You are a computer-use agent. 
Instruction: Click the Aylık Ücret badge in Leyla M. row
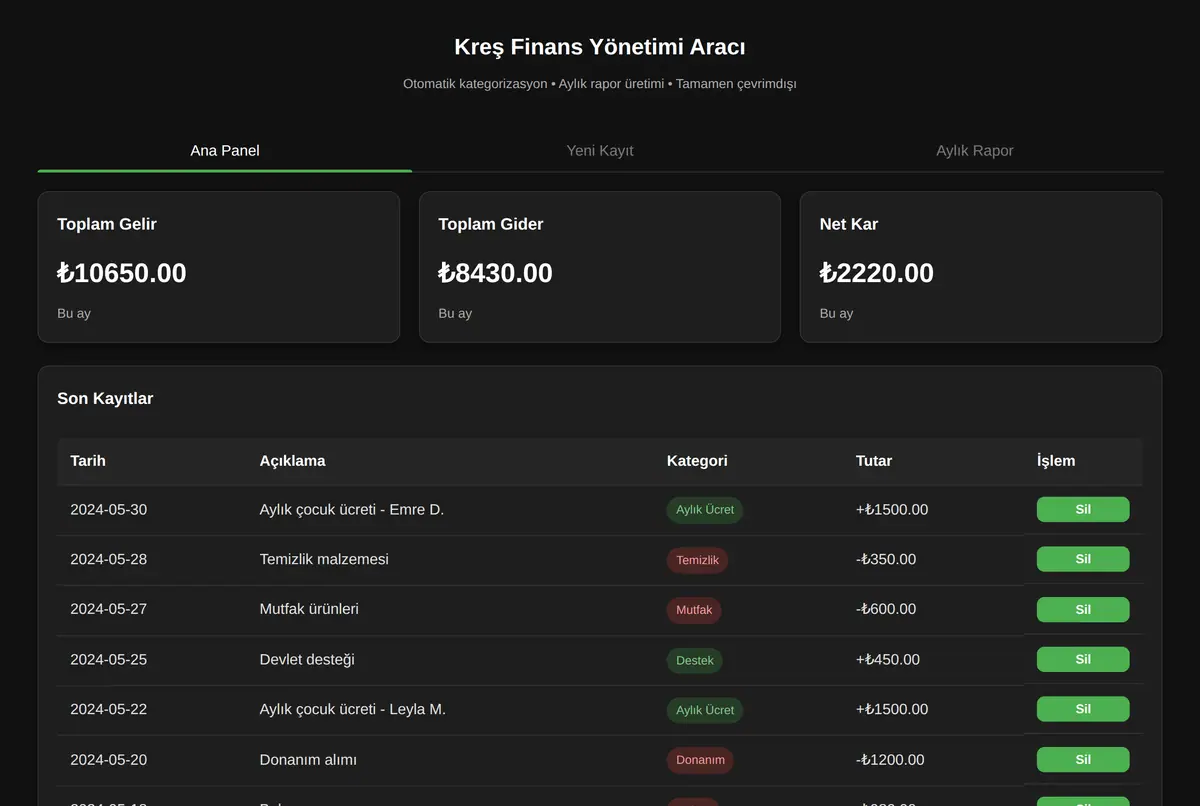pyautogui.click(x=705, y=710)
